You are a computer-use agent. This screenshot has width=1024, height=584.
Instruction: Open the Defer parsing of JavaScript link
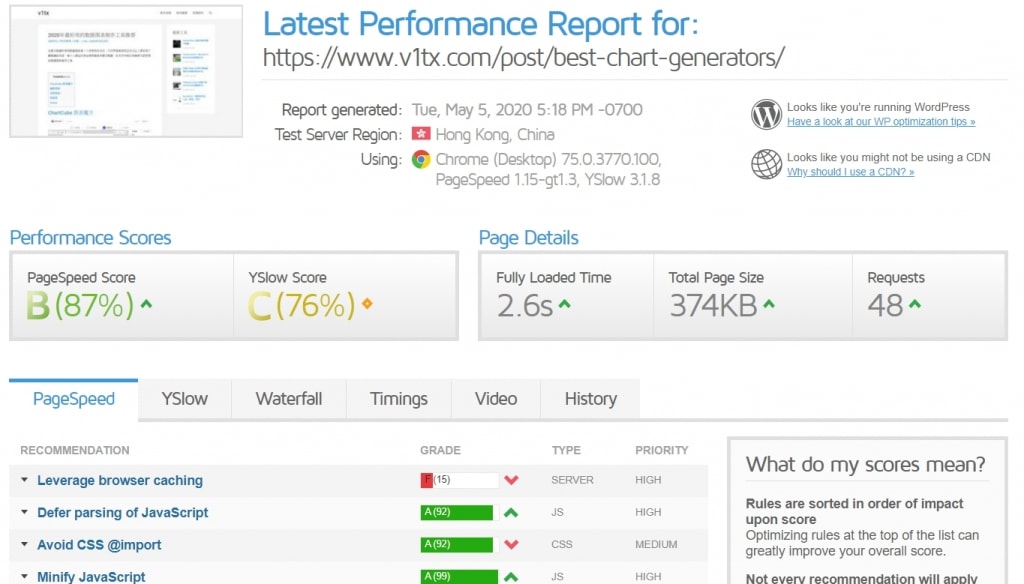click(123, 513)
